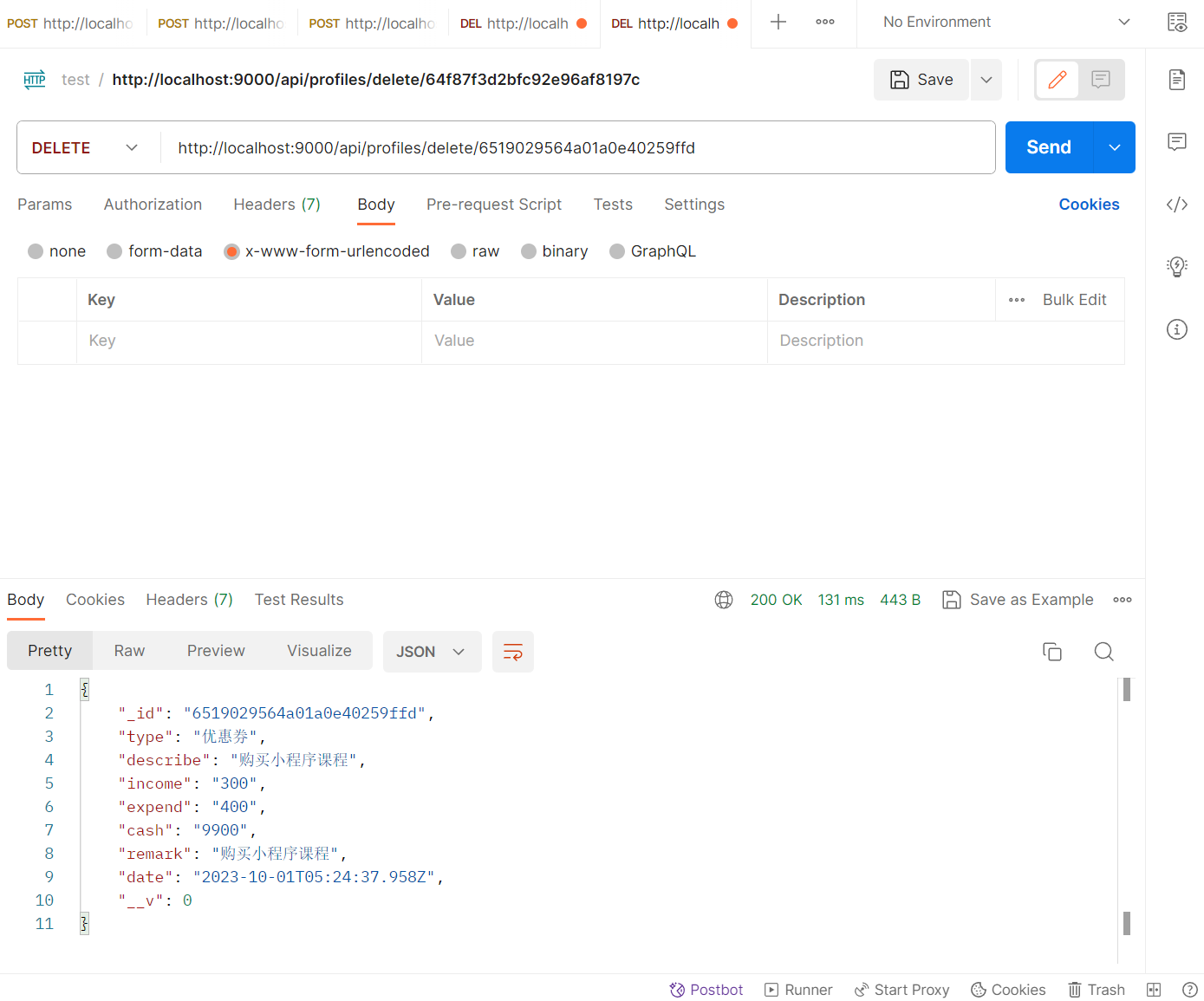The height and width of the screenshot is (1001, 1204).
Task: Open the comments icon in right sidebar
Action: (x=1176, y=142)
